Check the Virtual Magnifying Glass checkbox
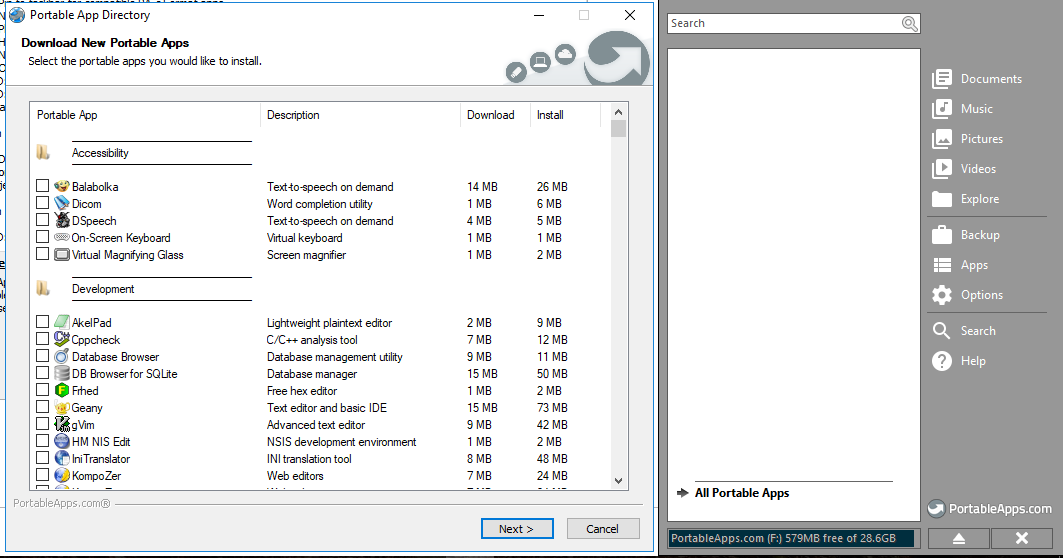This screenshot has width=1063, height=558. pyautogui.click(x=43, y=254)
